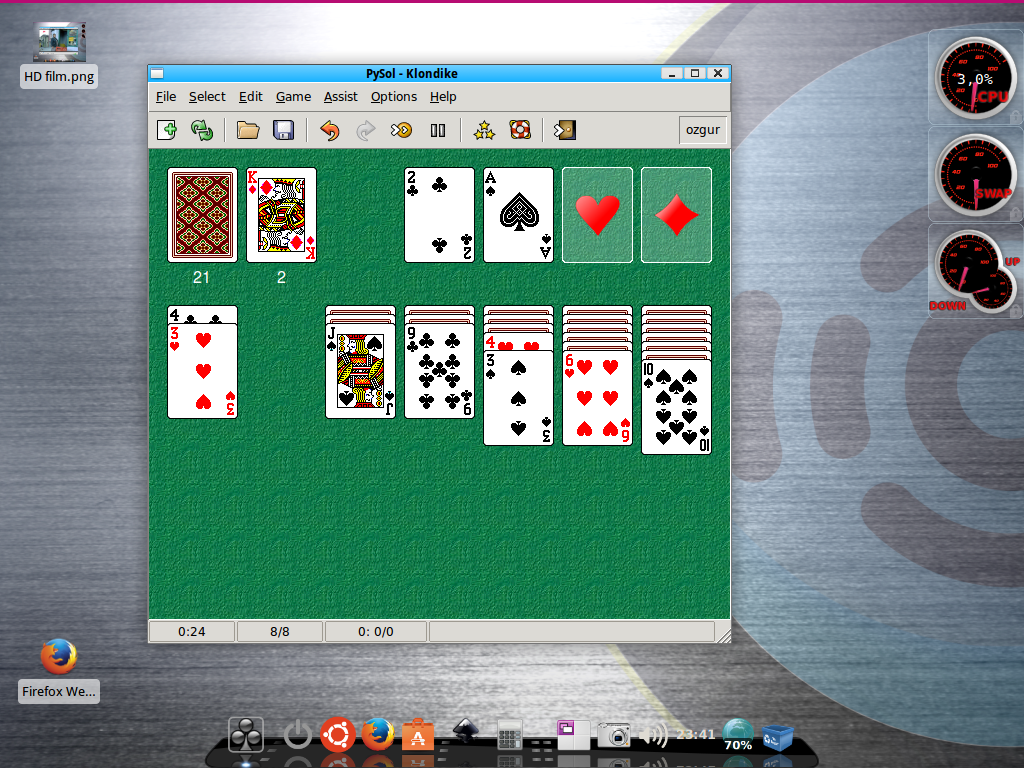Restart the current game with the green arrows

tap(202, 130)
